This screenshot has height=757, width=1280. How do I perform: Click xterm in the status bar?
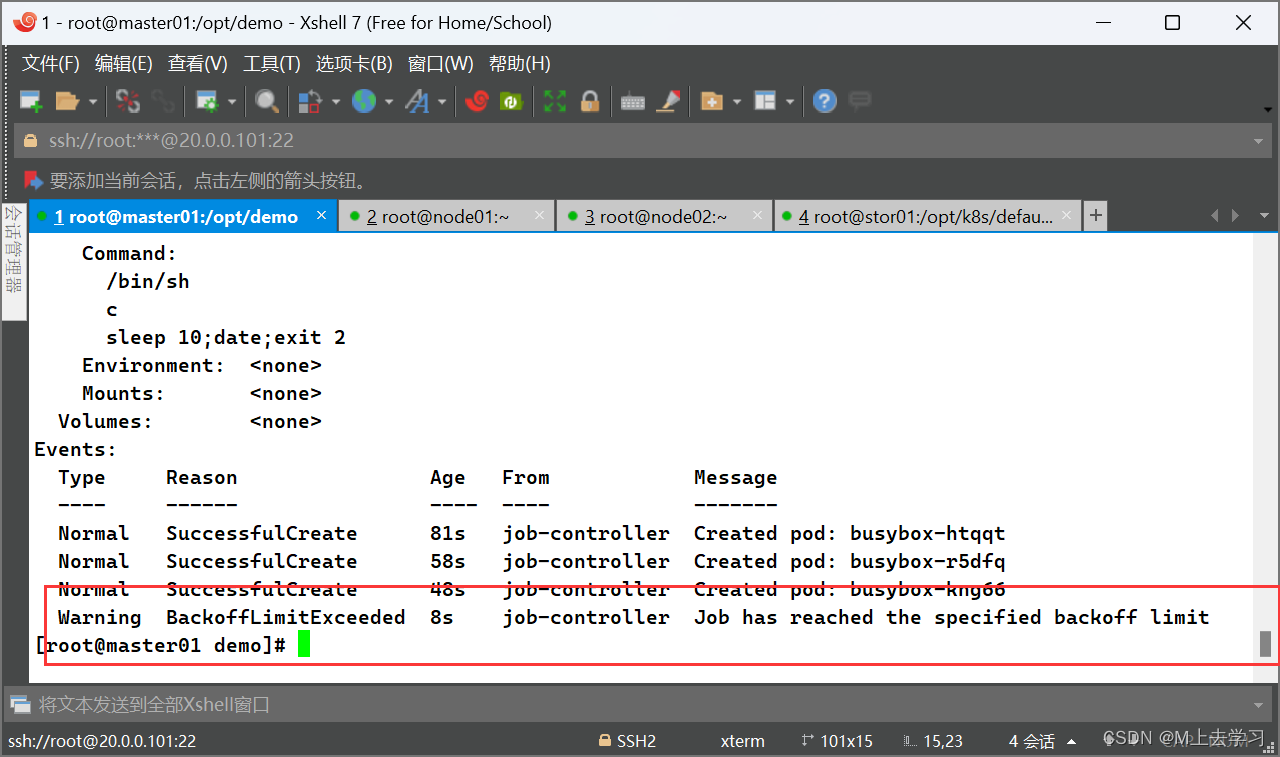point(742,741)
